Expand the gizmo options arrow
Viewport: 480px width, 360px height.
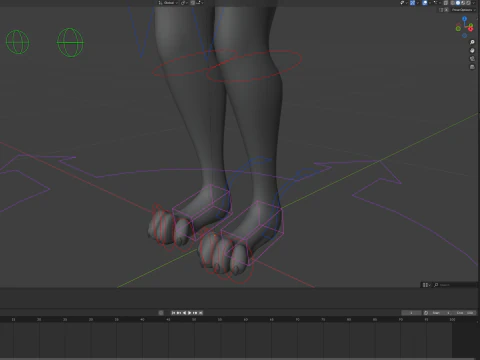click(418, 3)
